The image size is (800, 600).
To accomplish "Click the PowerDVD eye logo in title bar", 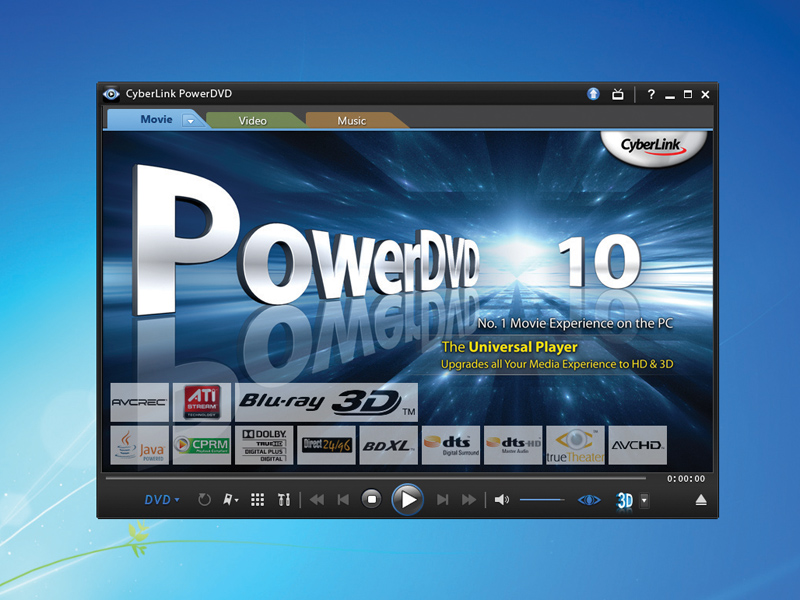I will point(111,94).
